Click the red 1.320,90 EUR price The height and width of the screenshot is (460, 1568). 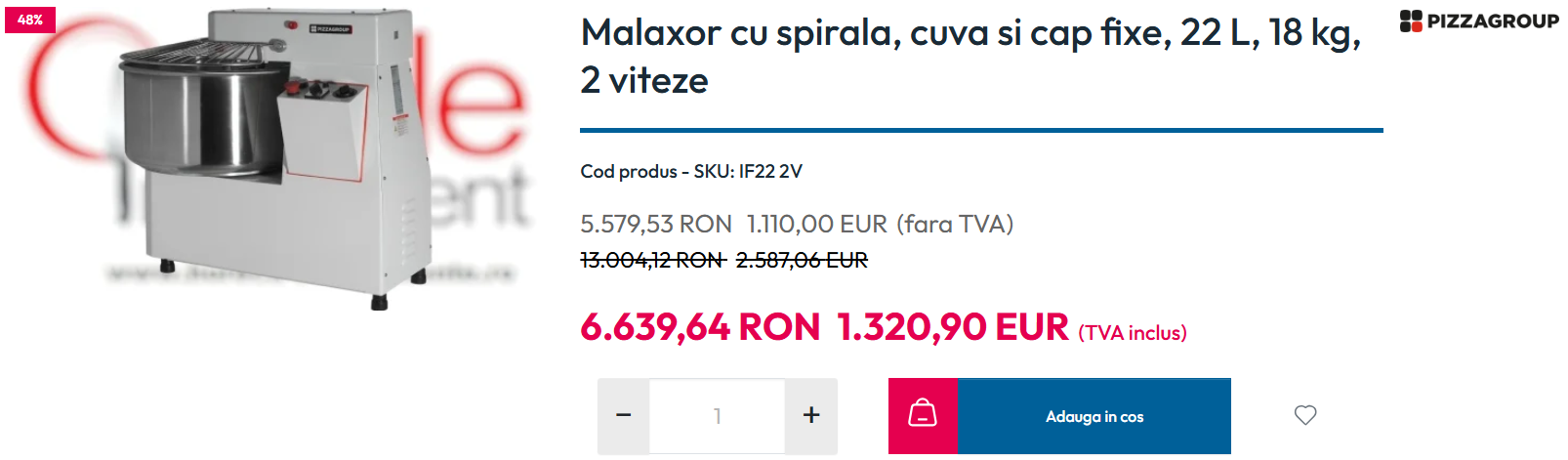(953, 327)
